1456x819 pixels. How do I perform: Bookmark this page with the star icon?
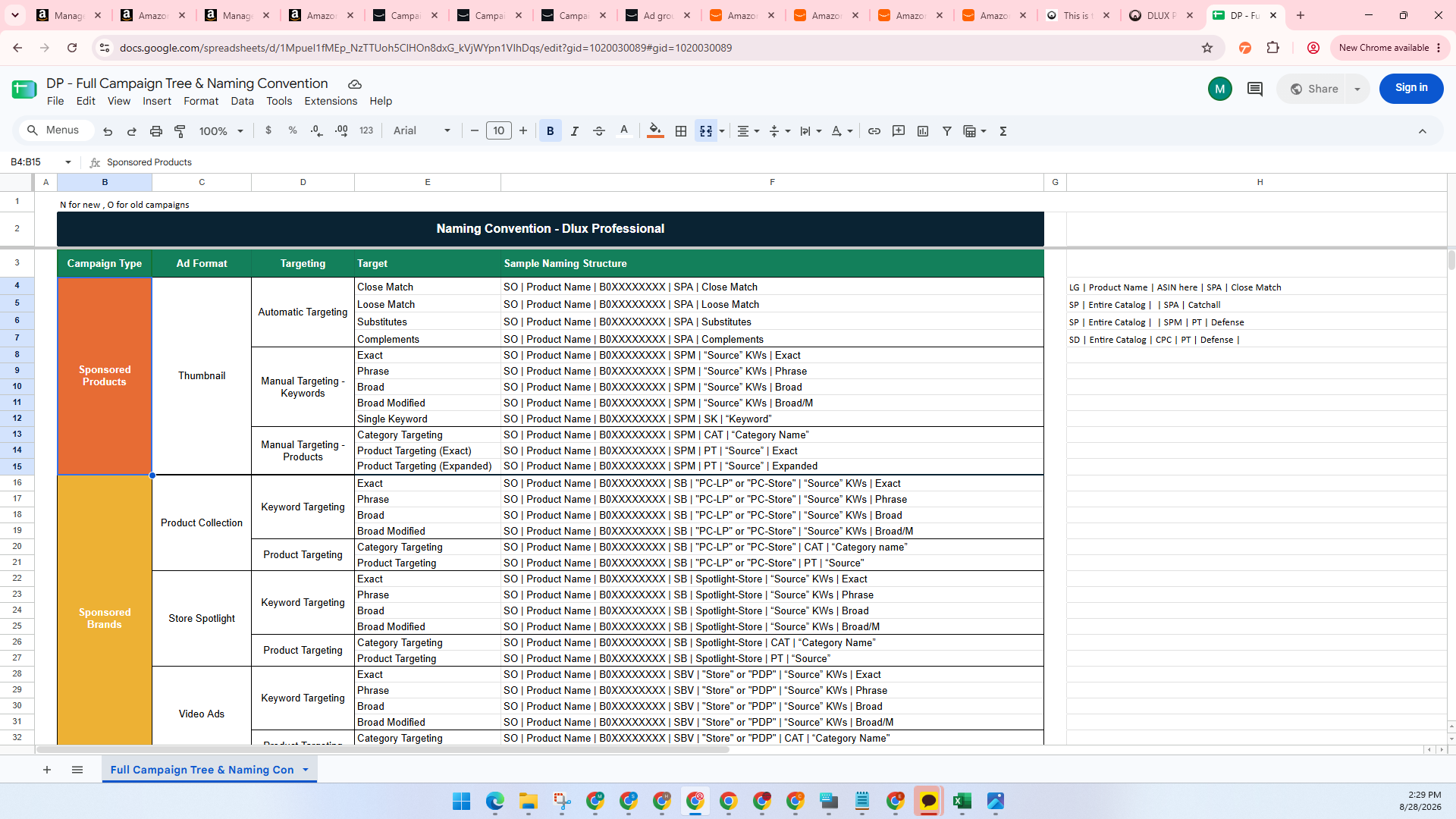pyautogui.click(x=1207, y=48)
